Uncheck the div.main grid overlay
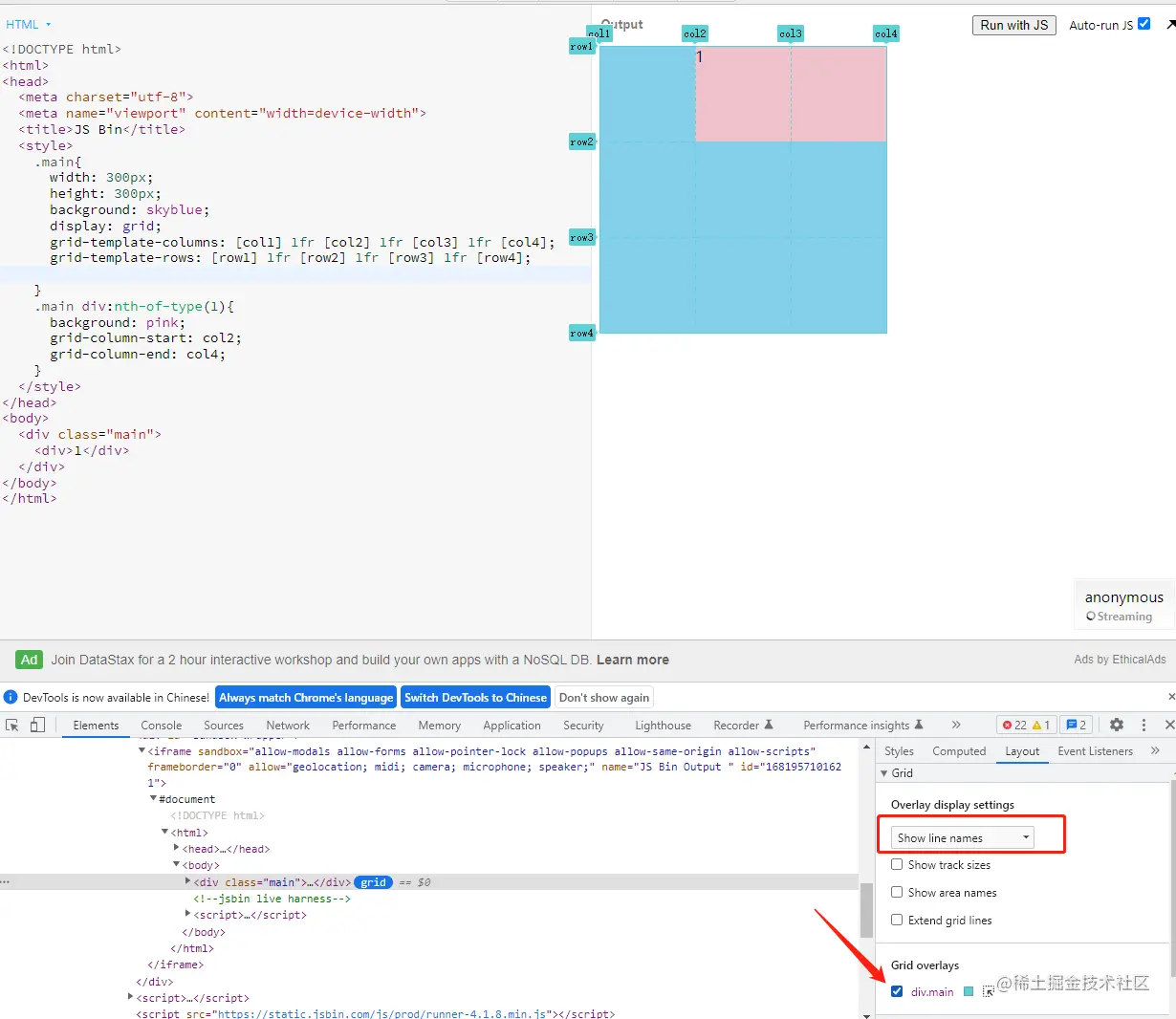 pyautogui.click(x=897, y=991)
